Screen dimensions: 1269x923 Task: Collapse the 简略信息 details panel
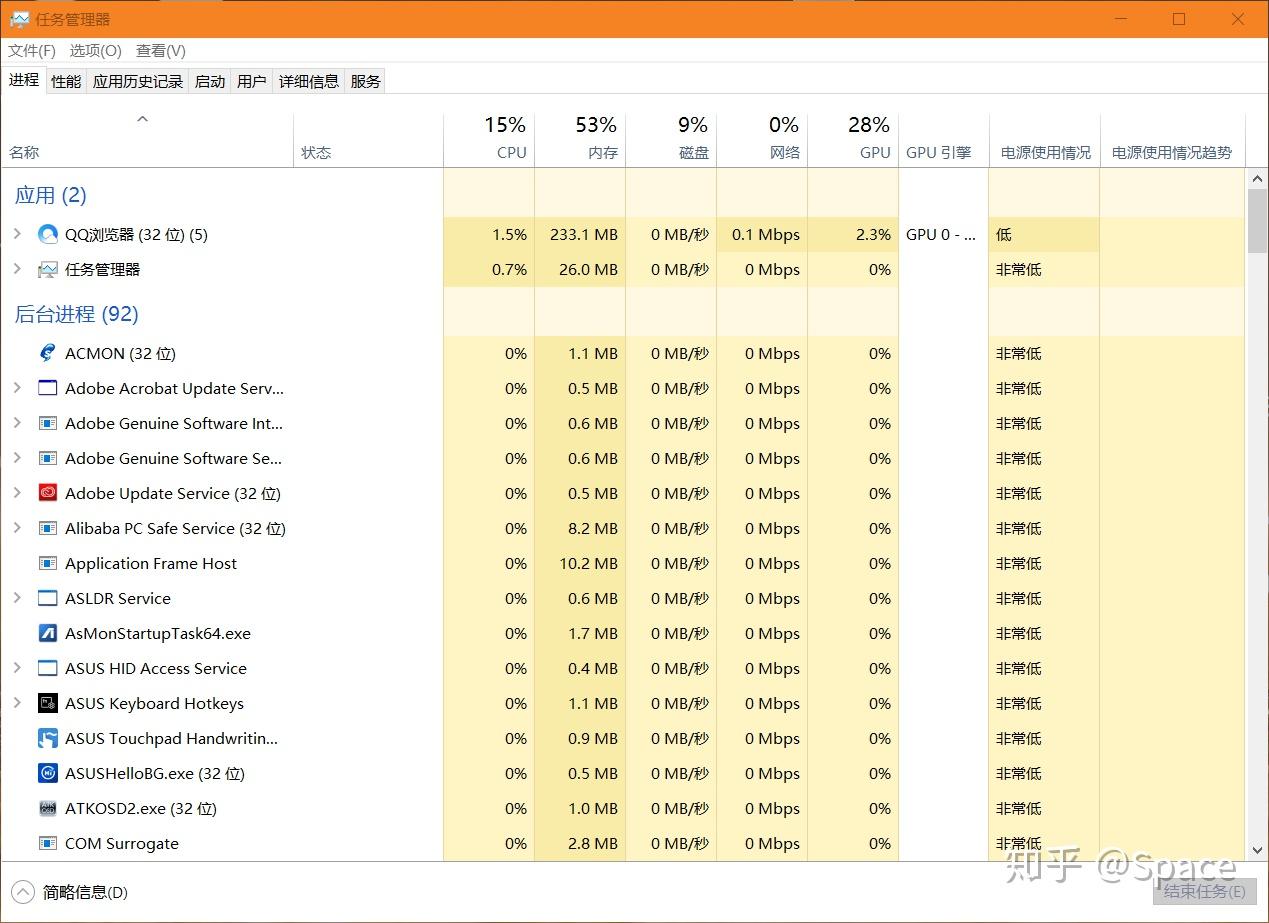21,892
